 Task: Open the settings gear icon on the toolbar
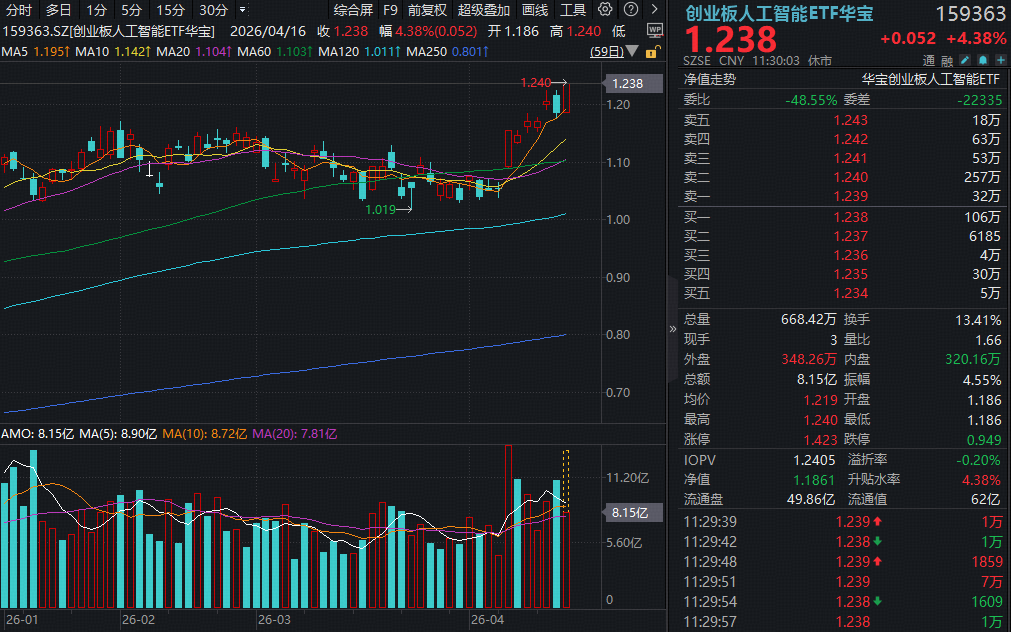tap(605, 9)
